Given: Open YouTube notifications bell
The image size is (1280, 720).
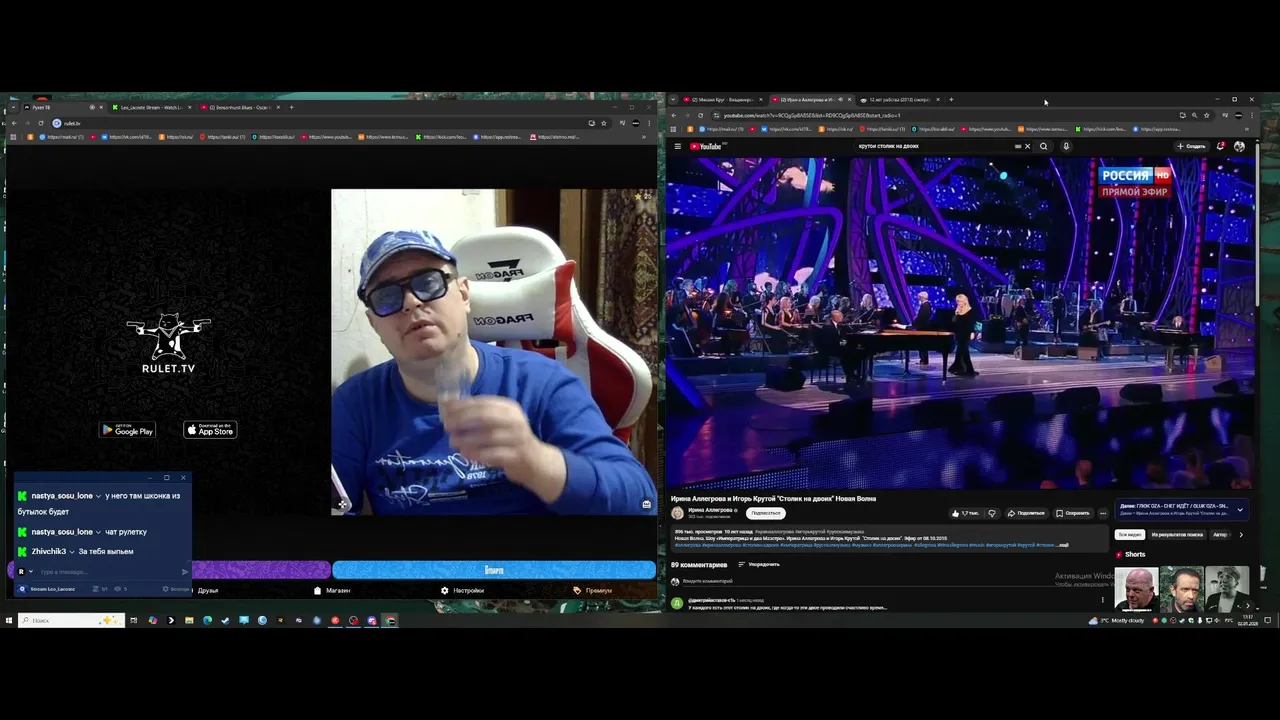Looking at the screenshot, I should coord(1221,146).
